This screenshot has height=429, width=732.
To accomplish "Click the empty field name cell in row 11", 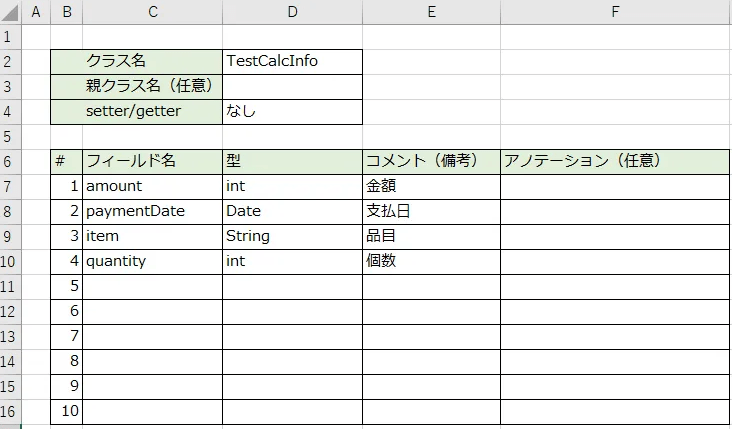I will [153, 287].
